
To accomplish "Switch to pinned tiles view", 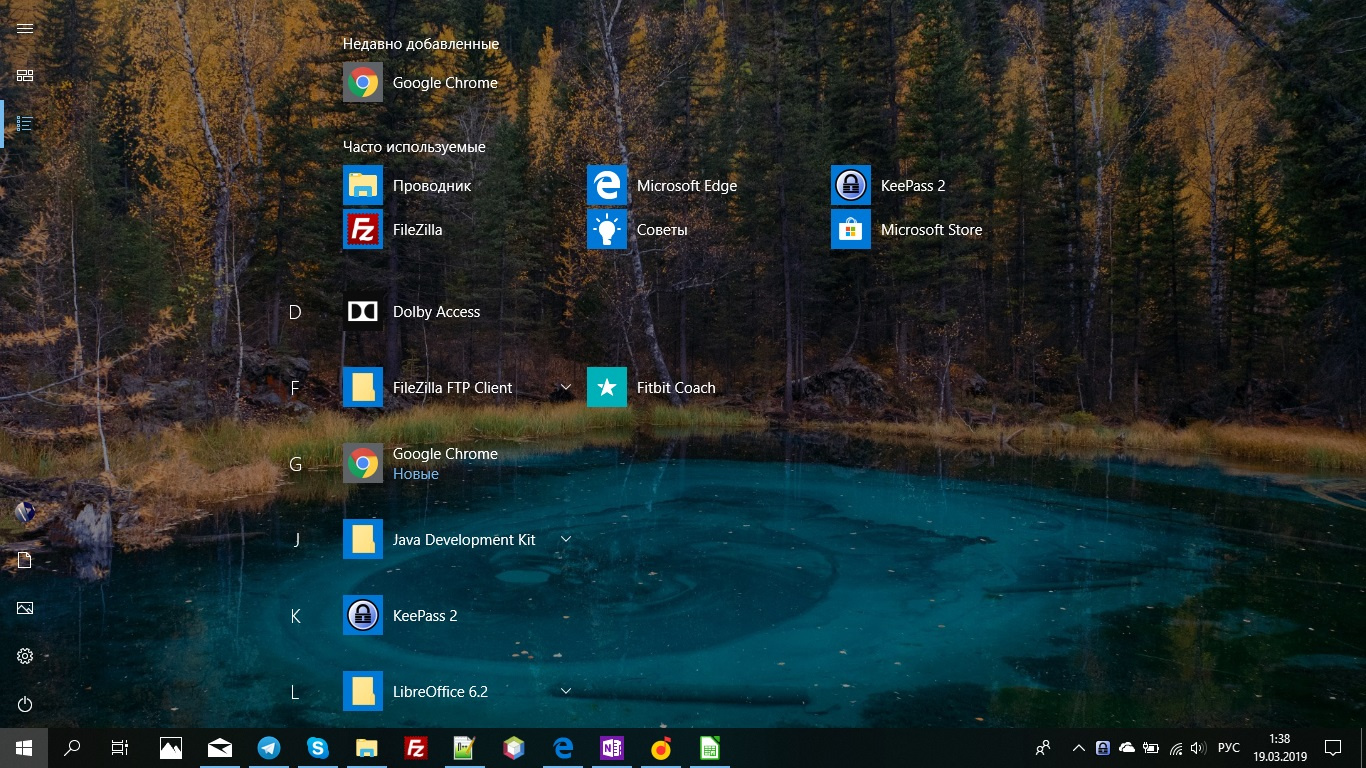I will coord(25,76).
